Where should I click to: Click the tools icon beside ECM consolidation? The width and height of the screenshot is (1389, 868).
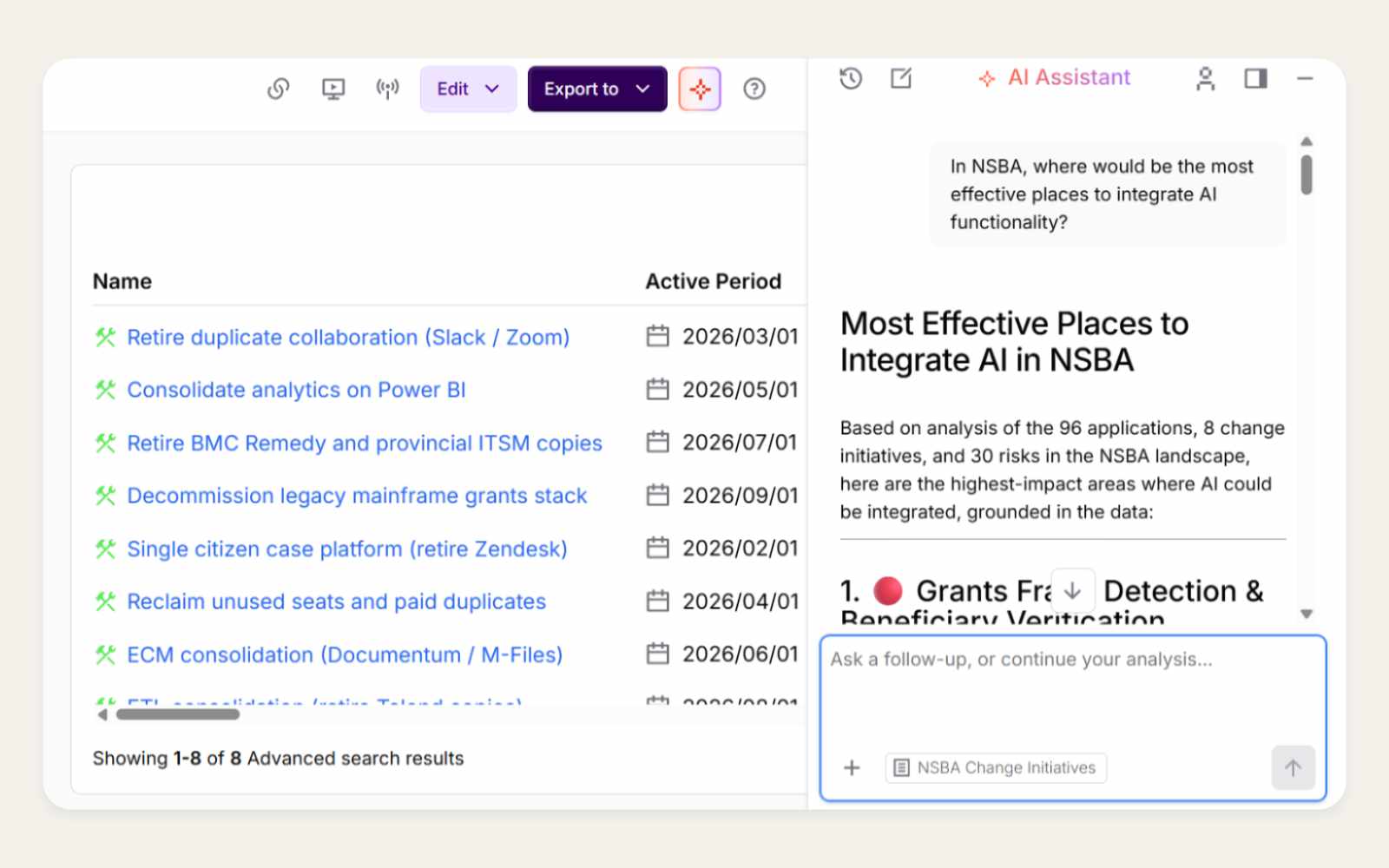click(105, 654)
